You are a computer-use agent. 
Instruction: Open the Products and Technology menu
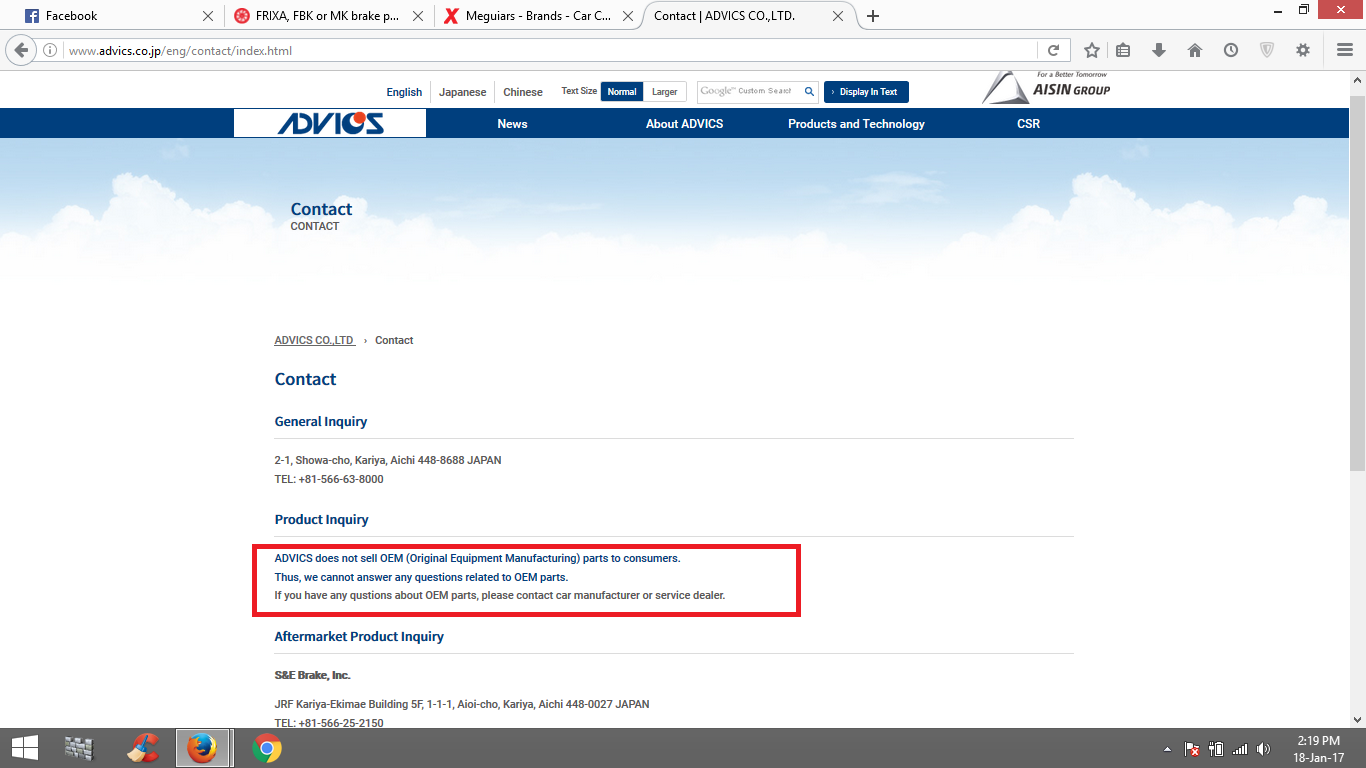tap(856, 124)
